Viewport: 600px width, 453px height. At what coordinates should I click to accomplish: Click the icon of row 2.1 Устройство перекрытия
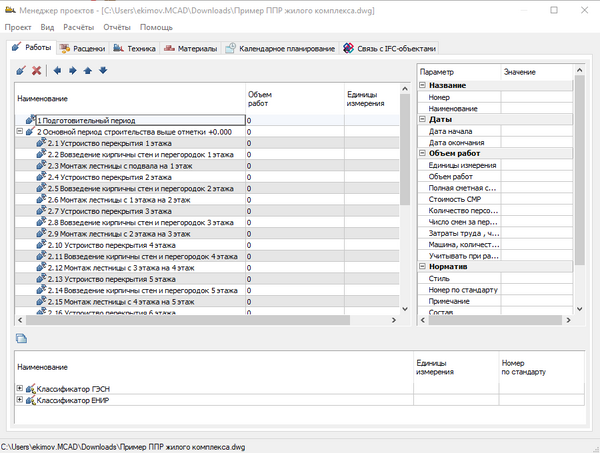coord(41,143)
